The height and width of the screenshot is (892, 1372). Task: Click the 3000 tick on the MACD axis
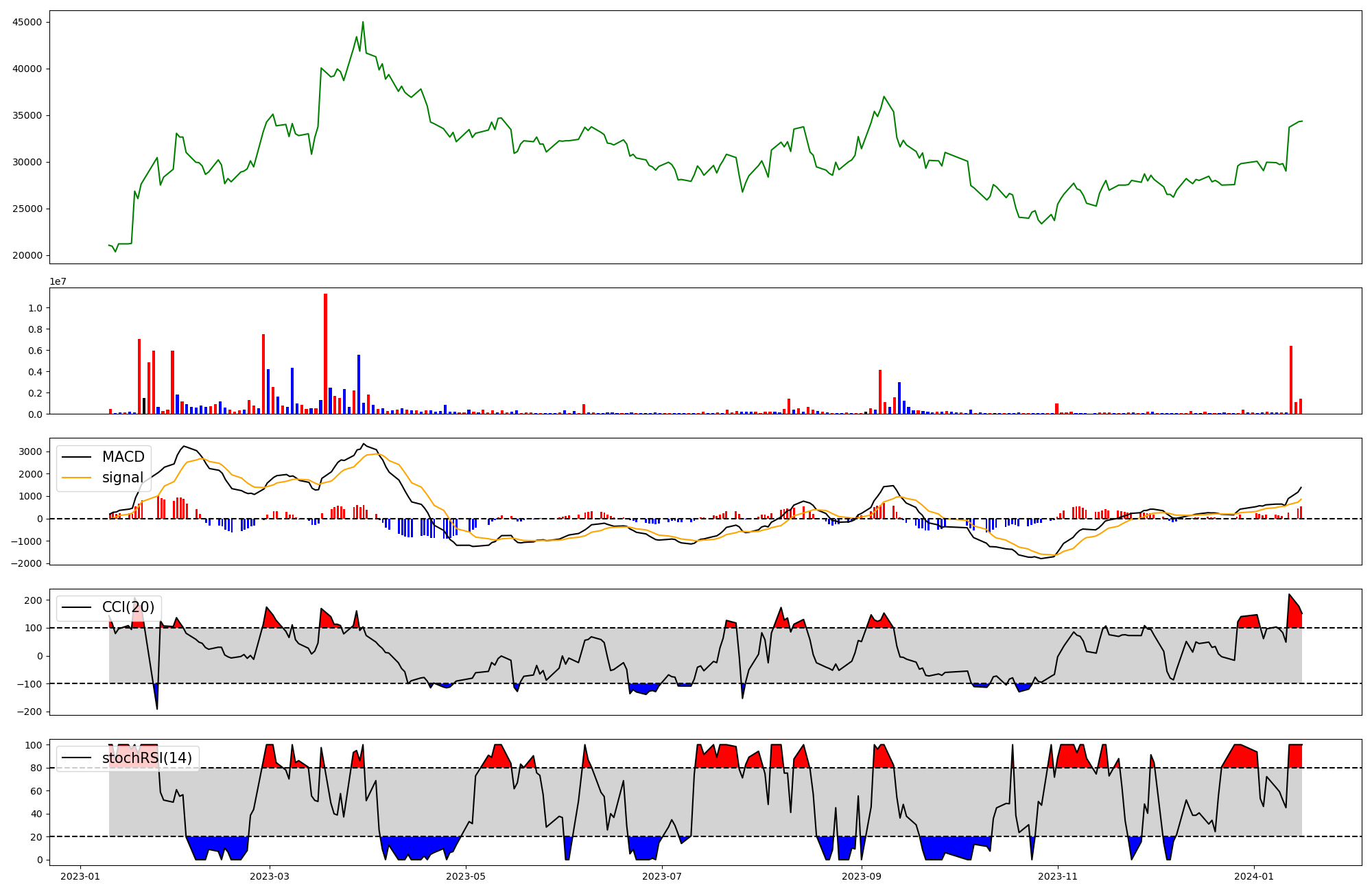tap(30, 451)
